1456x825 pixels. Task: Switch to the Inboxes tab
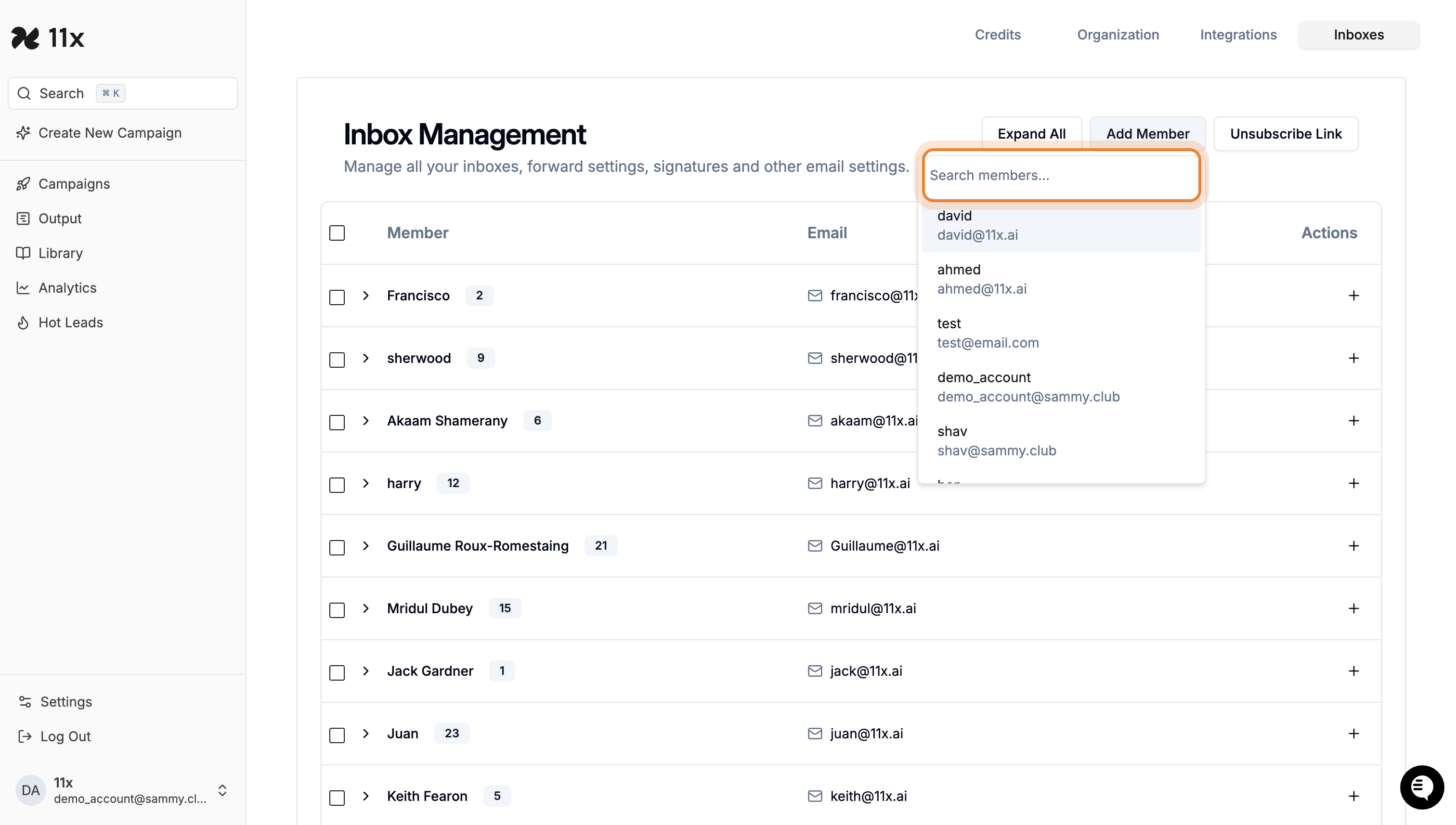(1359, 35)
